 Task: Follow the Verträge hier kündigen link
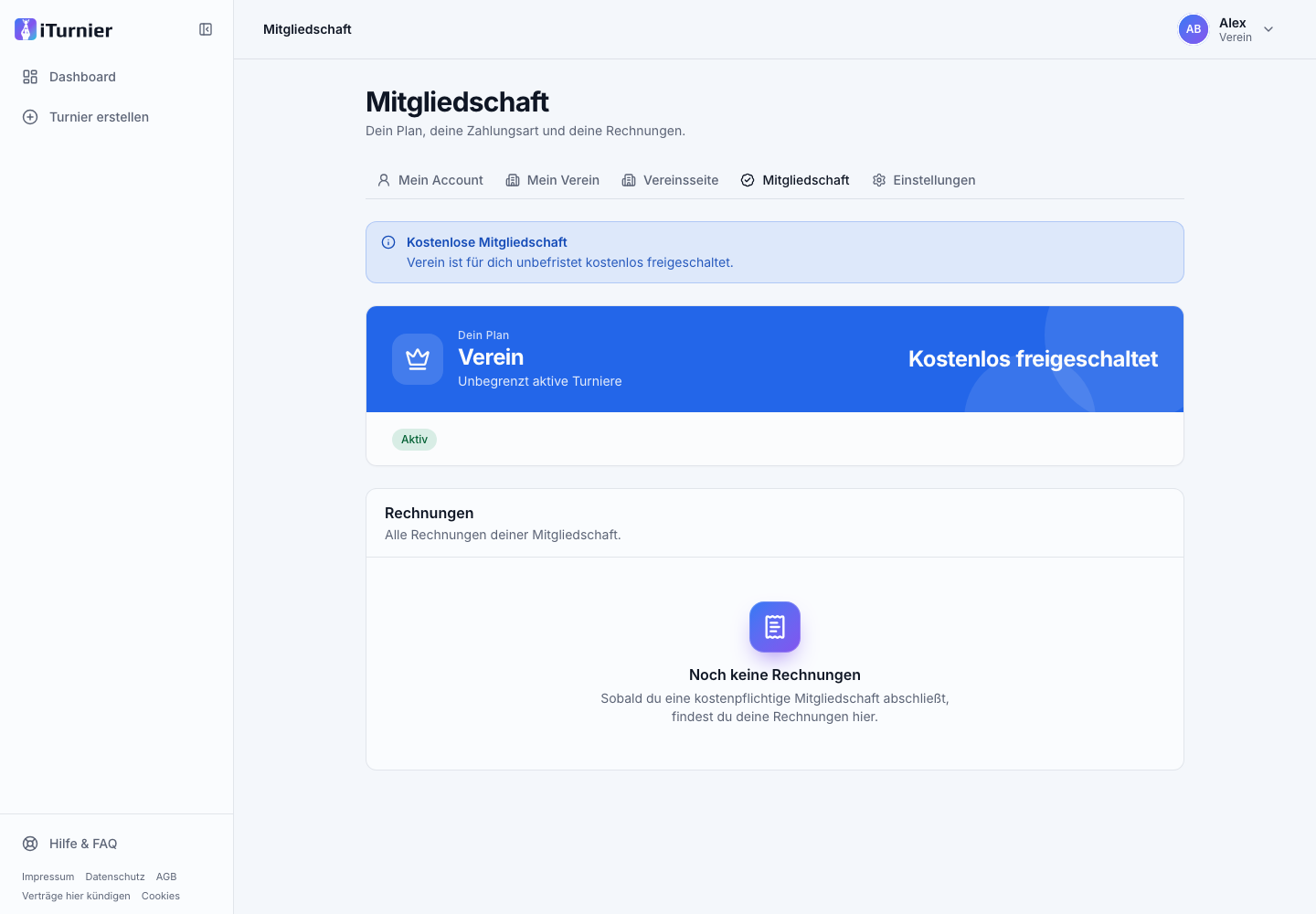(76, 896)
